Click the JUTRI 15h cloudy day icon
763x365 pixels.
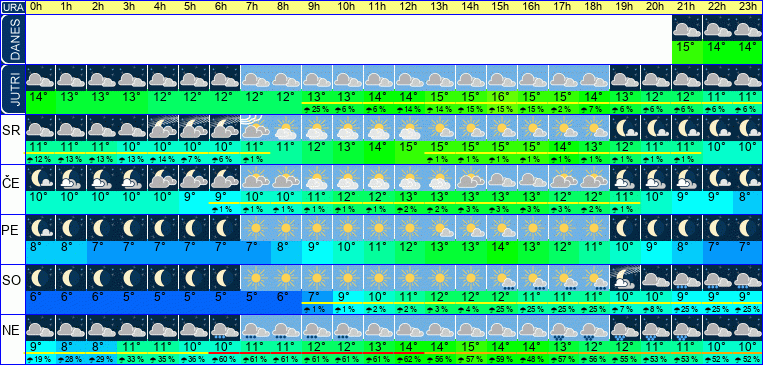pyautogui.click(x=502, y=77)
